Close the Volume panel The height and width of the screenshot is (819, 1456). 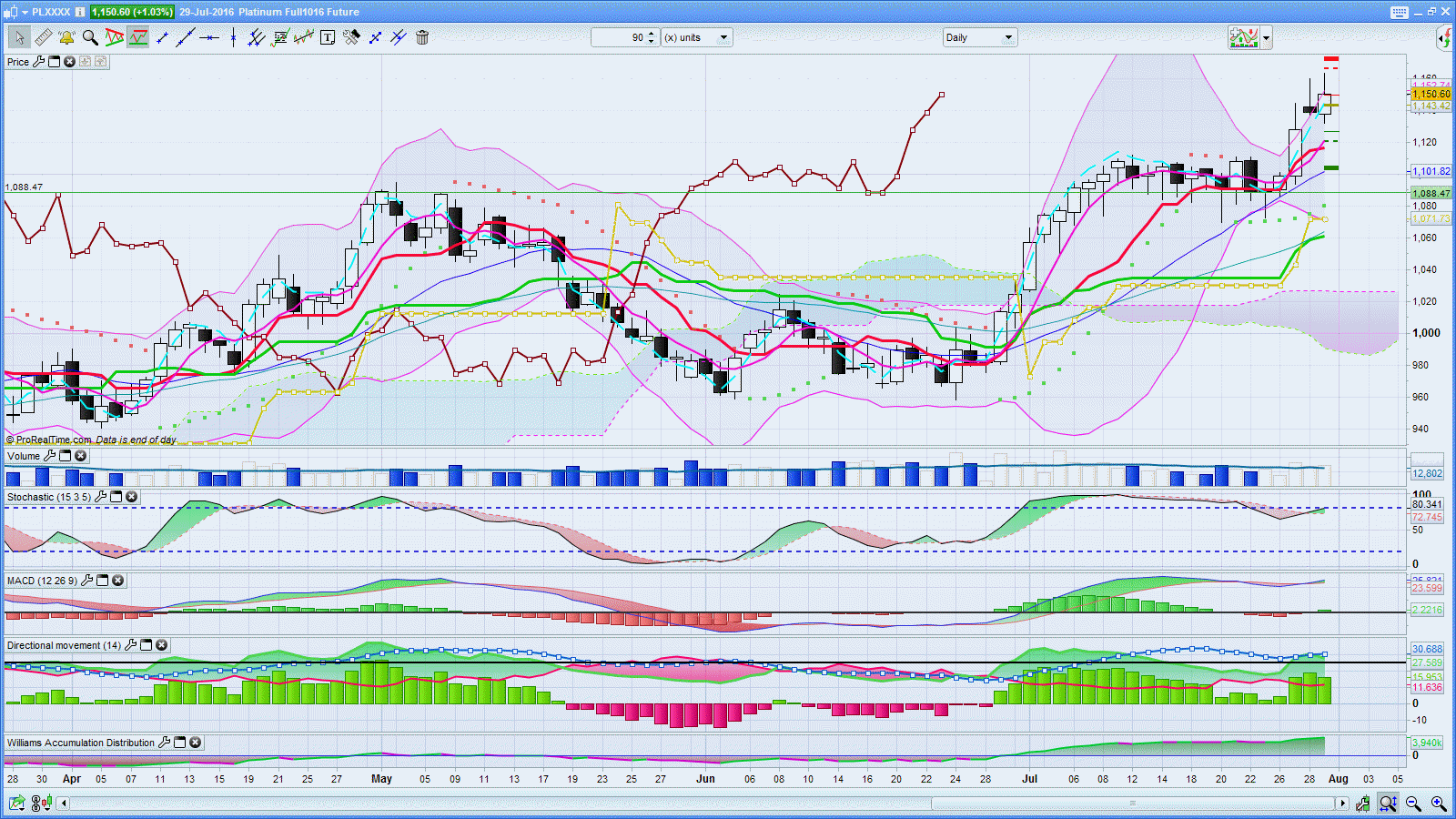pyautogui.click(x=81, y=456)
